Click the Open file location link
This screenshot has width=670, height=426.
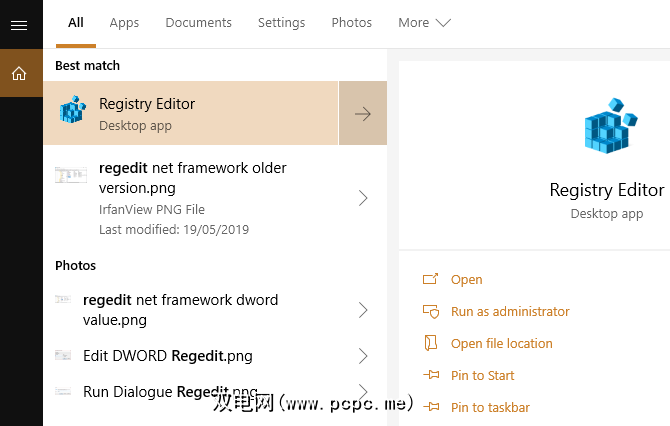tap(501, 344)
